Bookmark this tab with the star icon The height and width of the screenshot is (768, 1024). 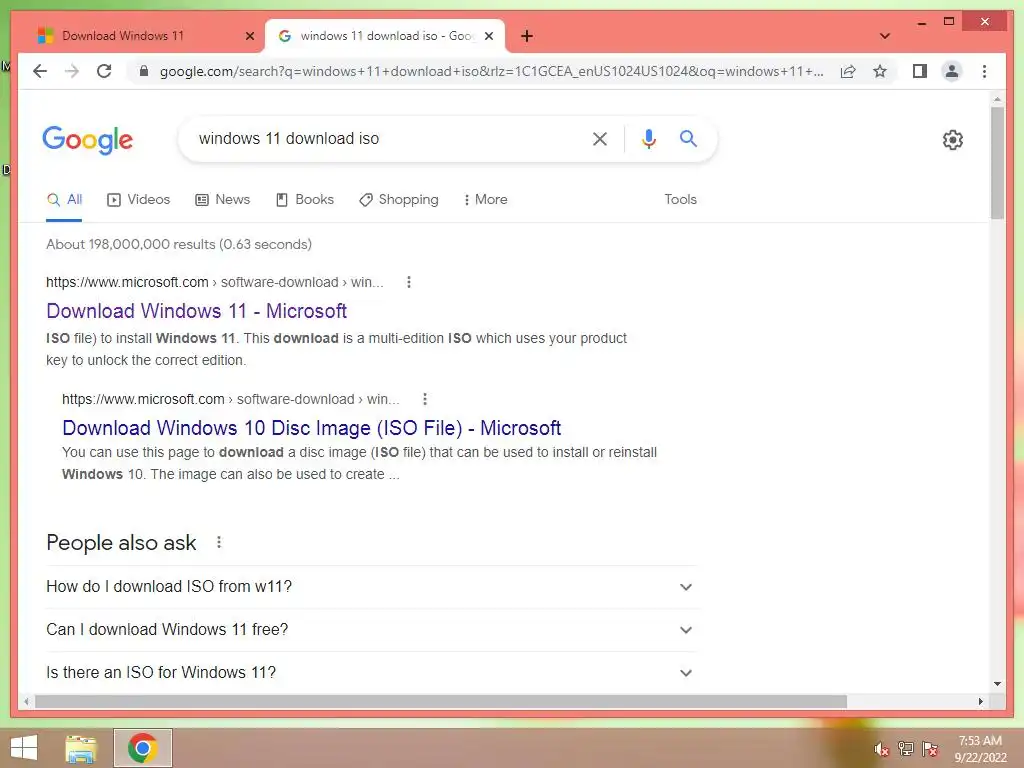(880, 71)
